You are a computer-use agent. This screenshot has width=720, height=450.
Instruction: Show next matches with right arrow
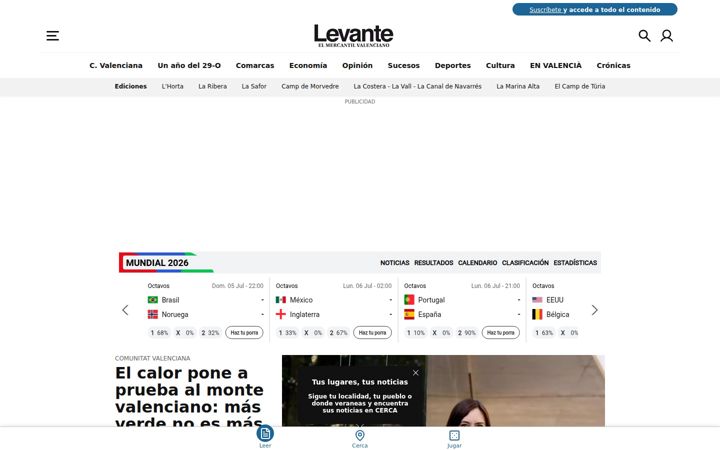tap(595, 310)
